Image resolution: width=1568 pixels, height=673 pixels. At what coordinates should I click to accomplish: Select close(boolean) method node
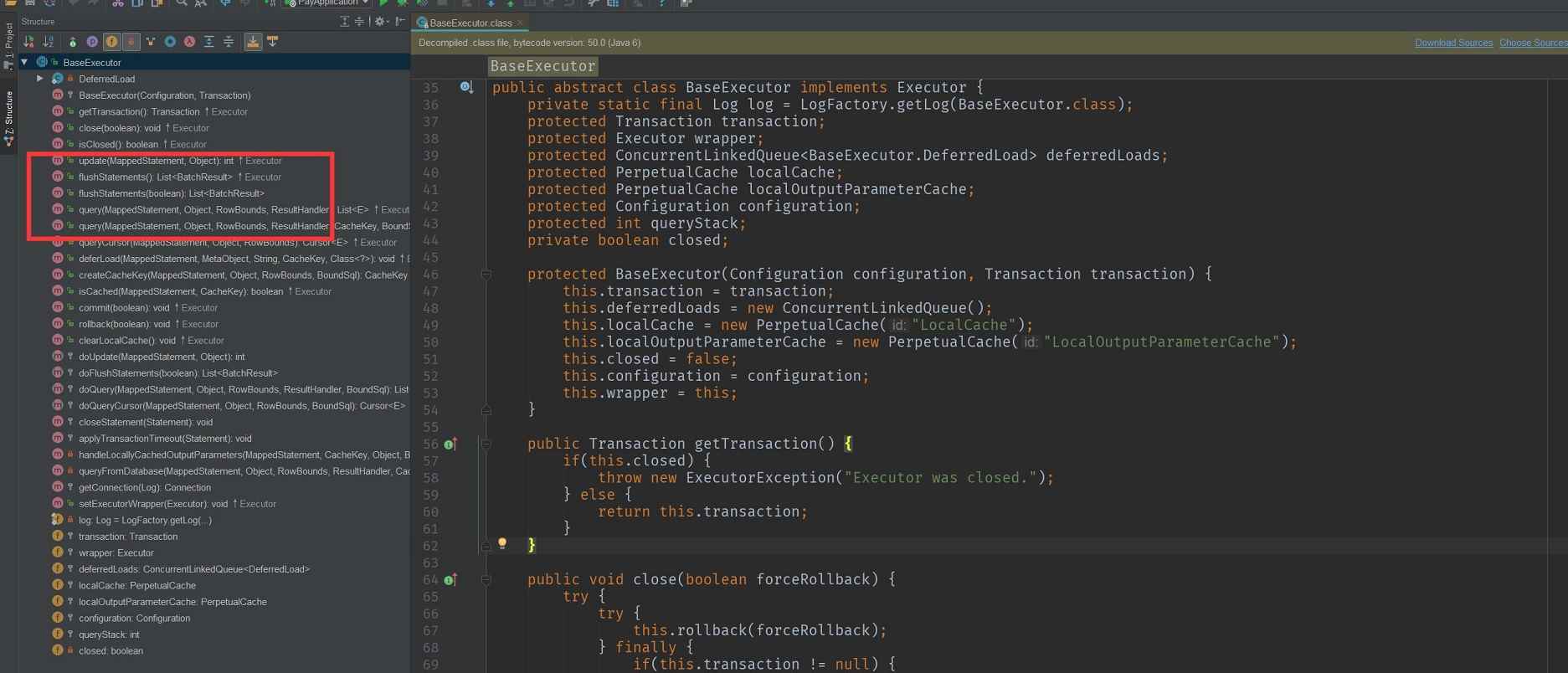[x=144, y=128]
